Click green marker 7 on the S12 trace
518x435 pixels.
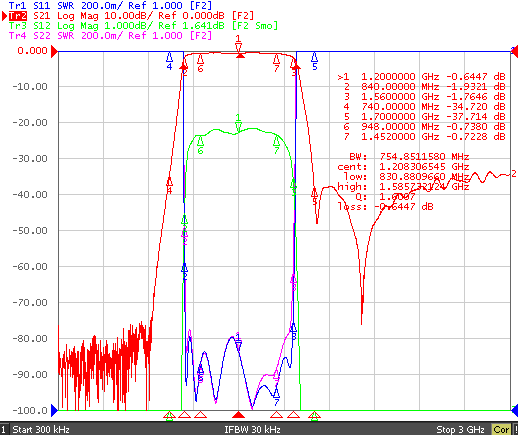(276, 146)
